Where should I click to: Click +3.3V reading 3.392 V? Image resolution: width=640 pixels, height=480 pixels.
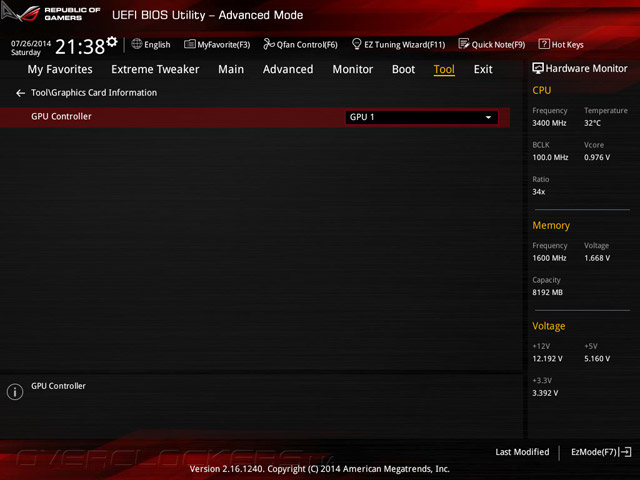(545, 393)
